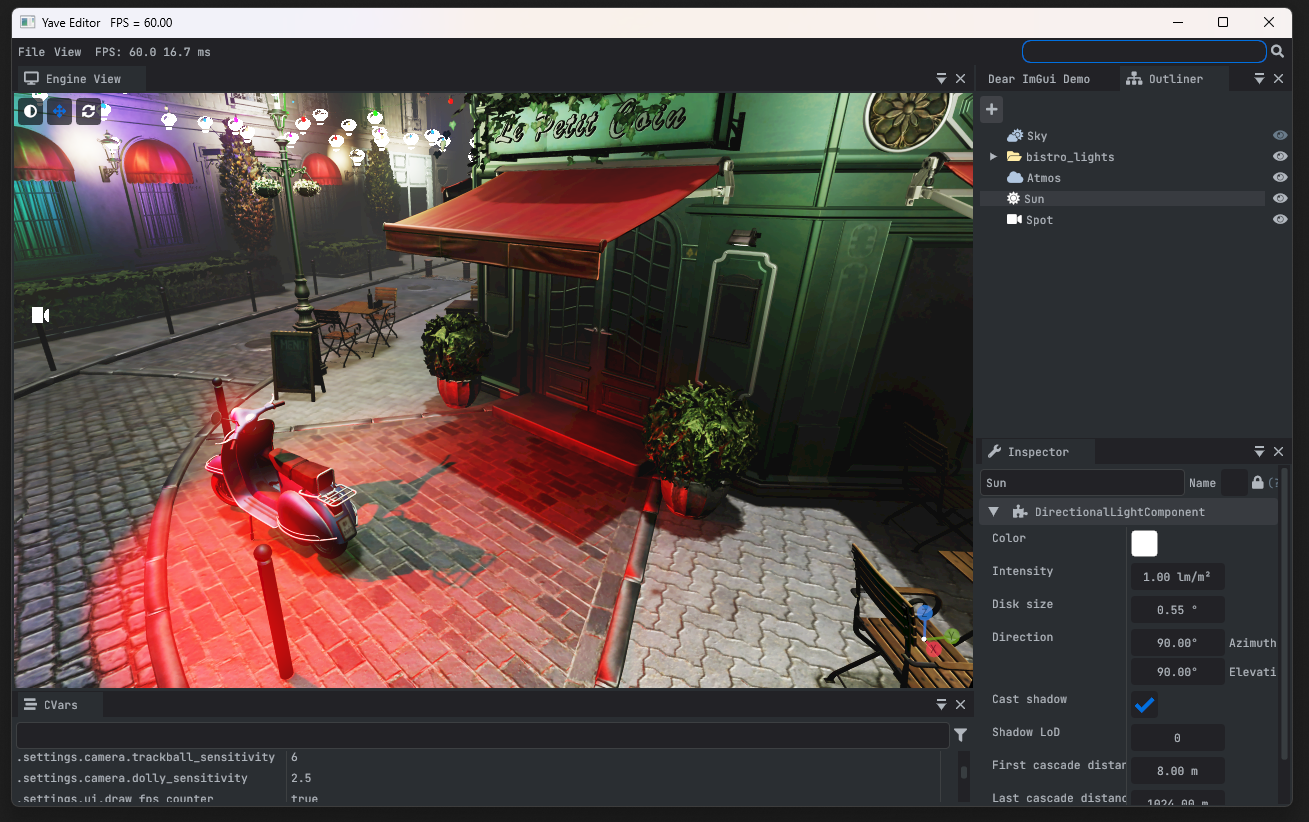
Task: Hide the Sky entity via eye icon
Action: [1279, 136]
